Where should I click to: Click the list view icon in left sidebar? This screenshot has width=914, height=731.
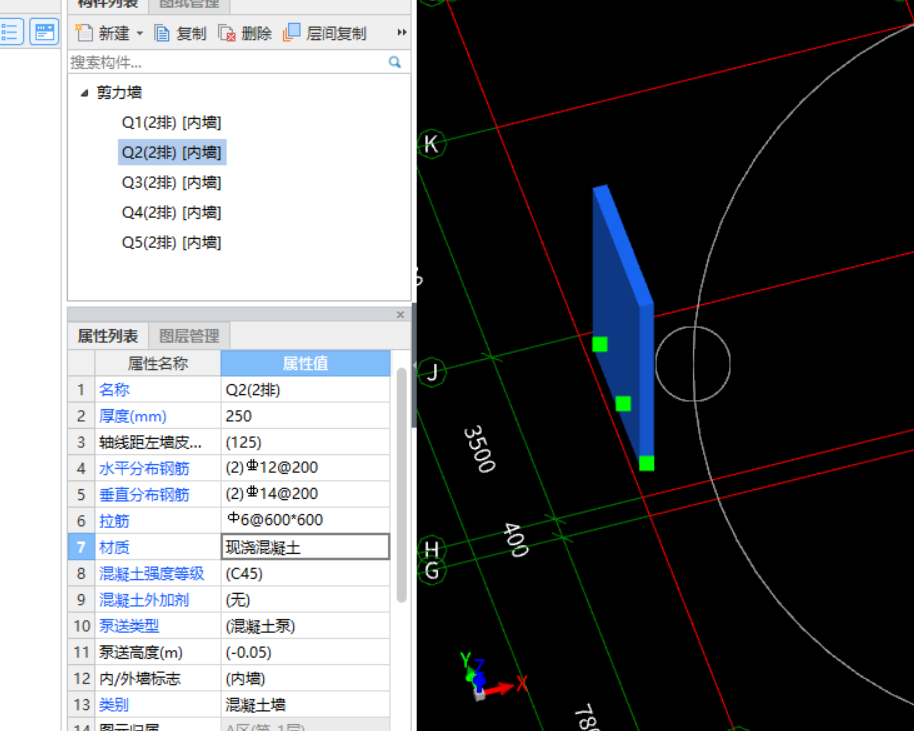coord(10,32)
